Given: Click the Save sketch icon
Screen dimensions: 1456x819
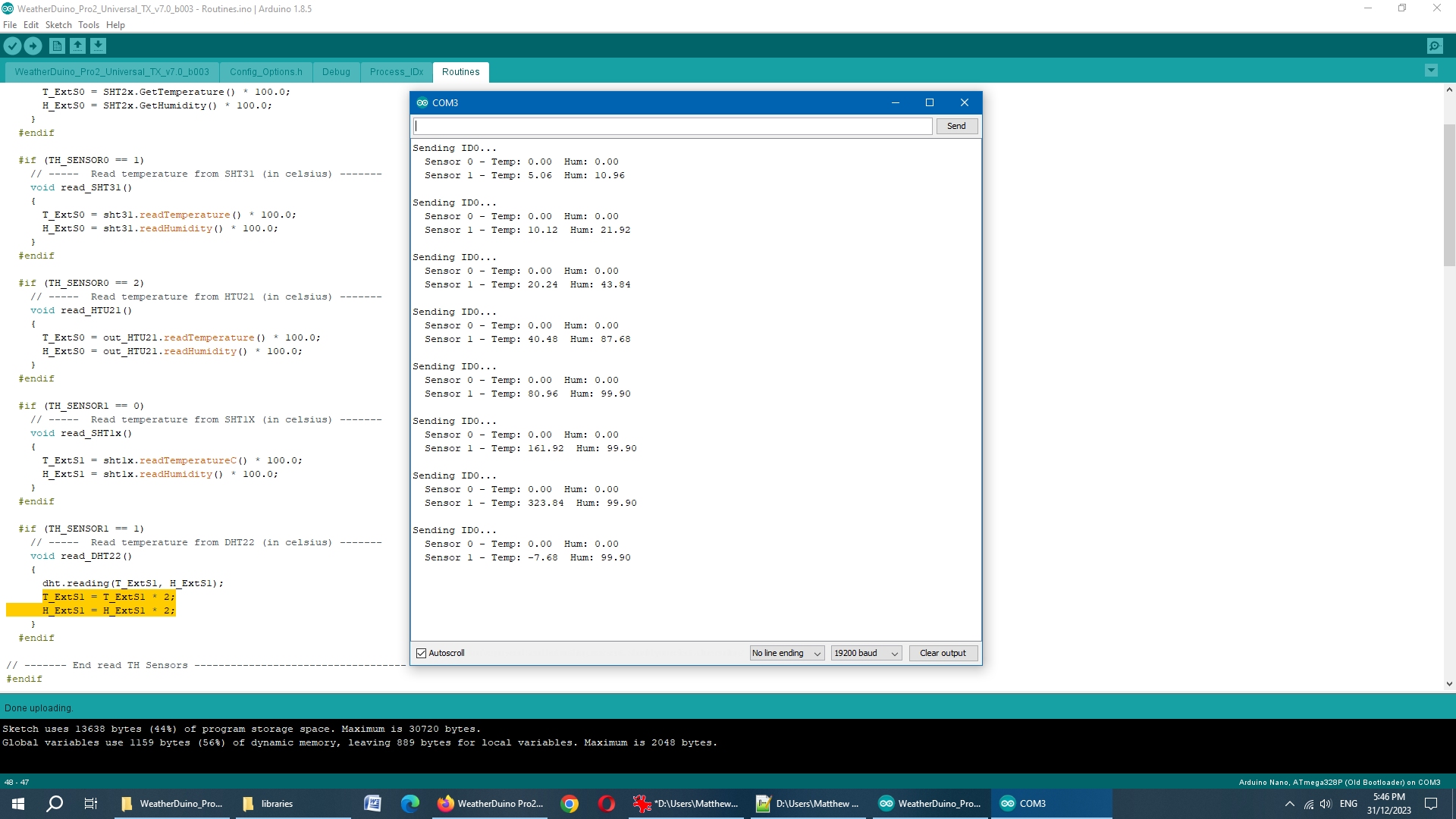Looking at the screenshot, I should [98, 46].
